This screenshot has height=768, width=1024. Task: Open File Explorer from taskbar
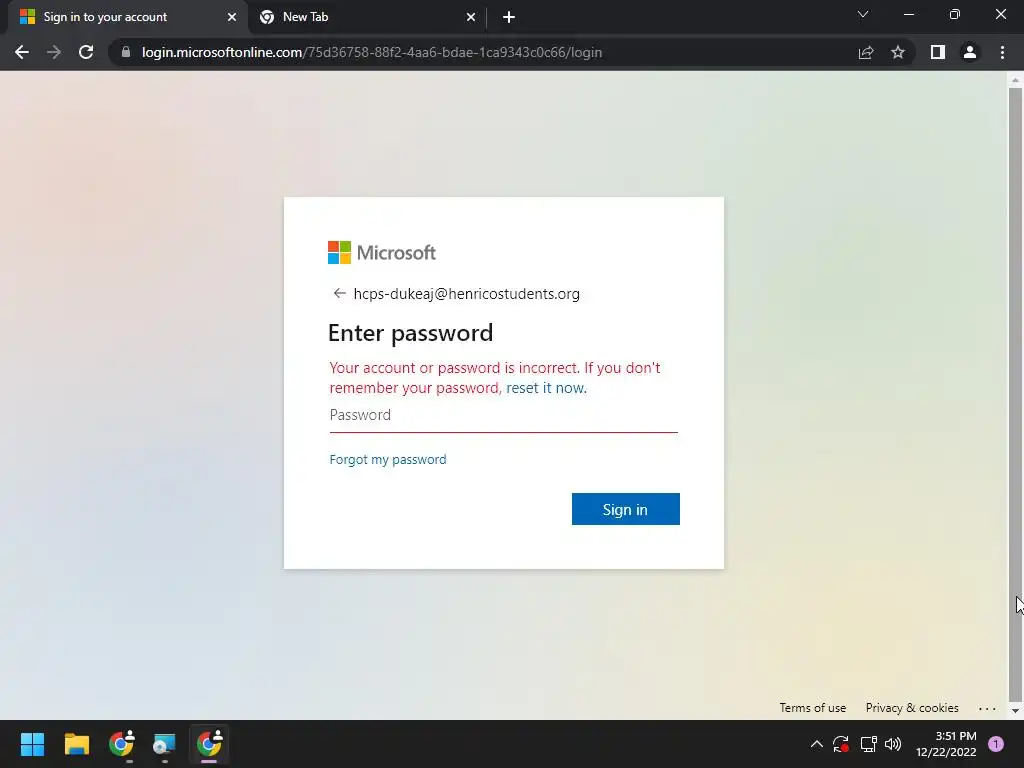76,744
